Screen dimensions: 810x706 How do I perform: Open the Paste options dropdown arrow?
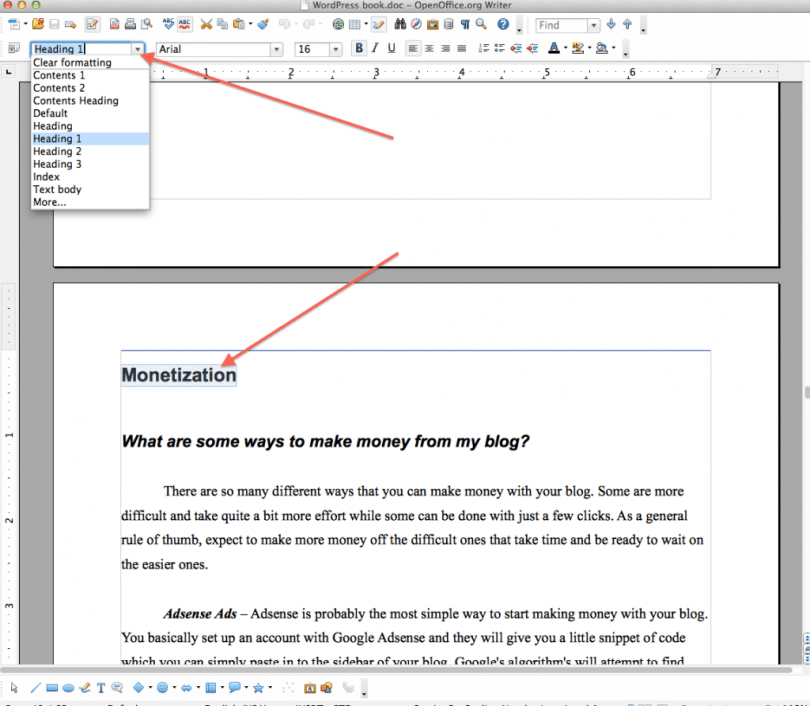pos(251,24)
